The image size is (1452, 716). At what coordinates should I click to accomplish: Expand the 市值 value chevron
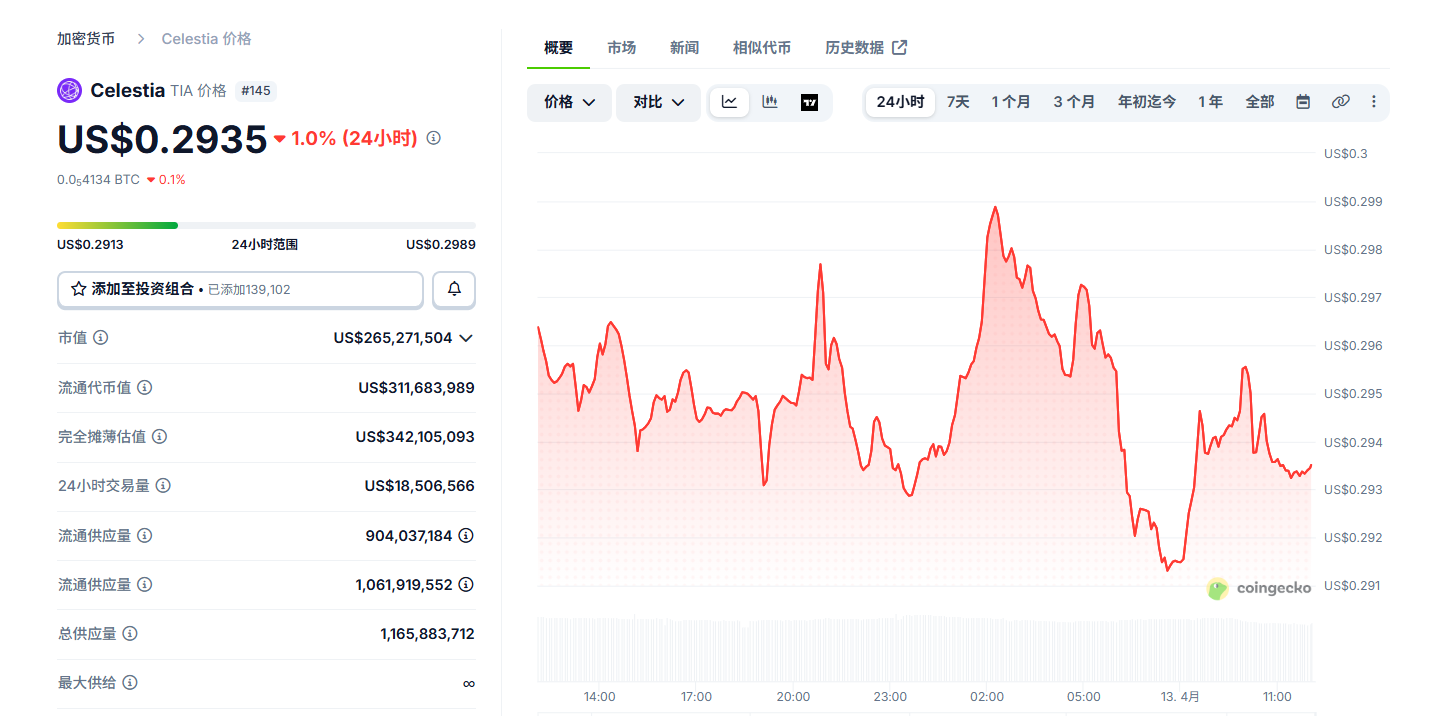coord(465,338)
